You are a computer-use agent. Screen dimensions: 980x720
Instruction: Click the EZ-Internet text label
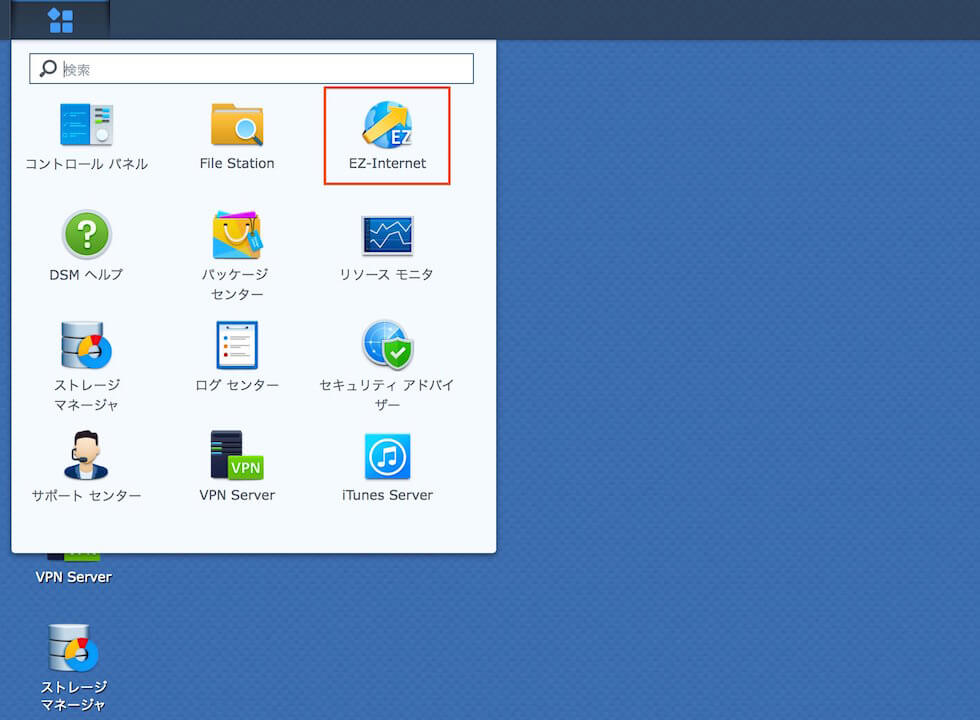387,164
